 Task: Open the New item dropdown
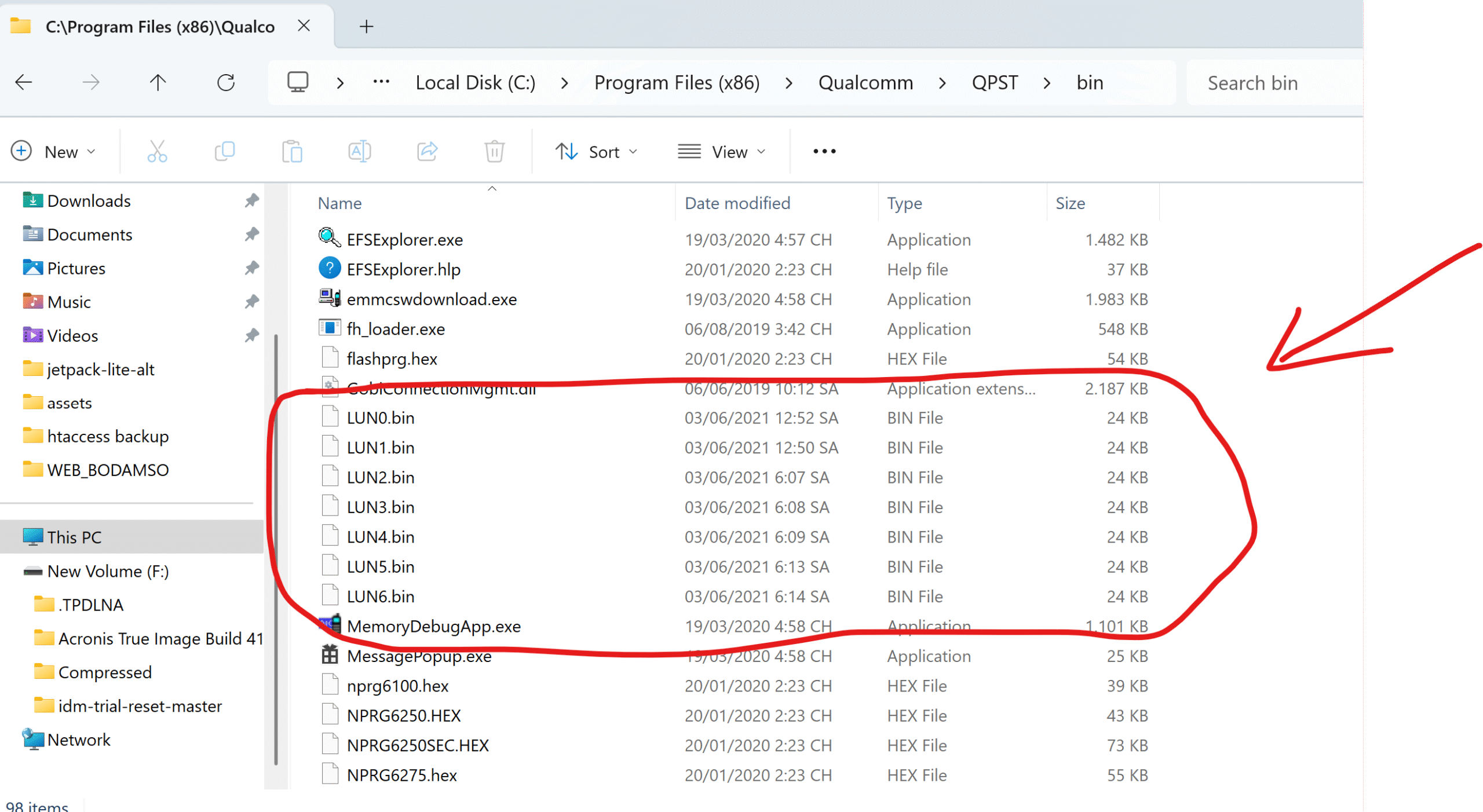tap(53, 152)
